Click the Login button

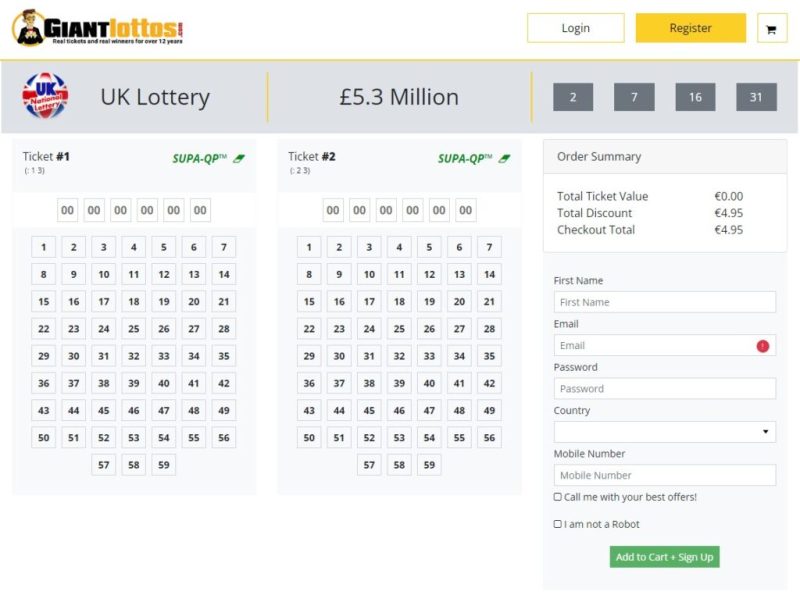click(x=575, y=28)
